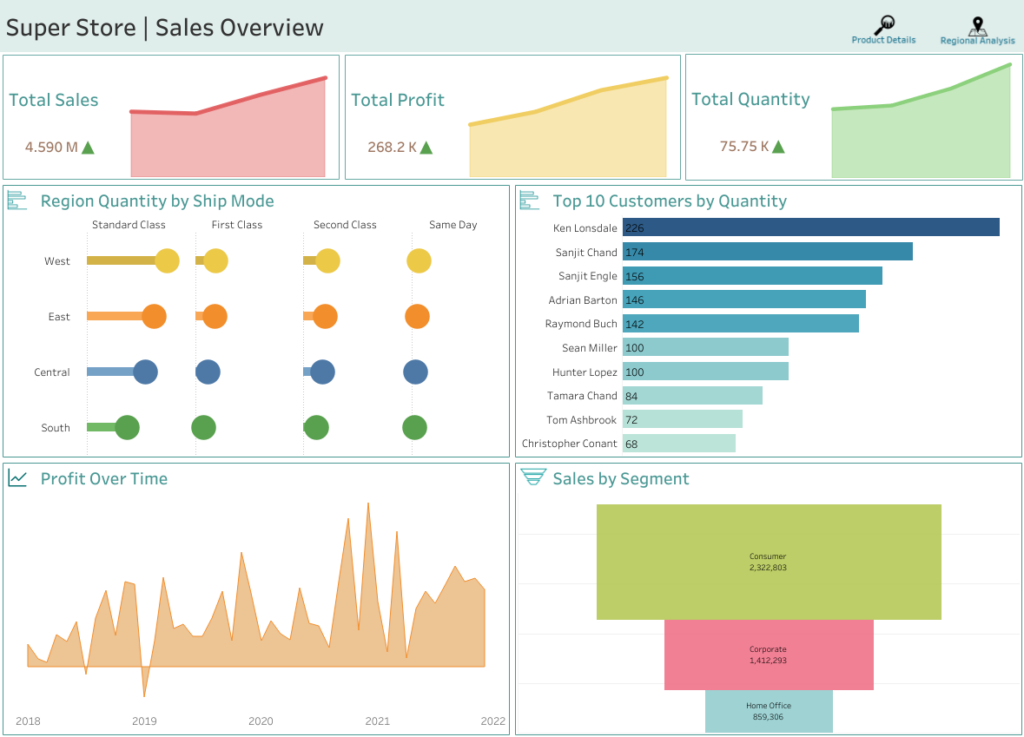
Task: Click the Standard Class column header
Action: pos(128,225)
